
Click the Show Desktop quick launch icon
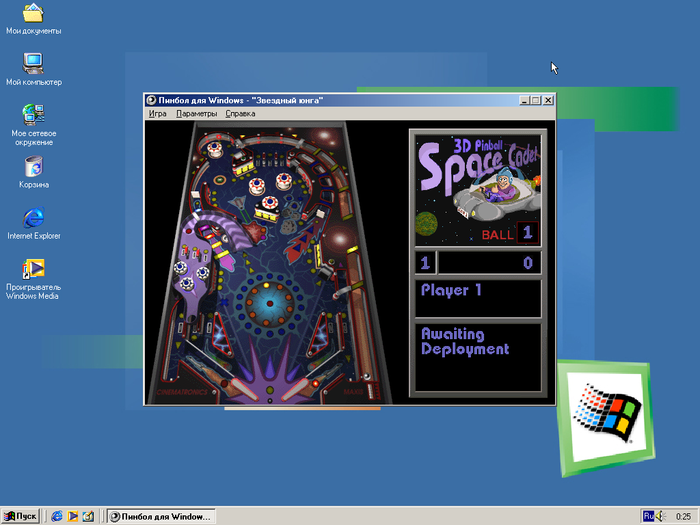(88, 517)
